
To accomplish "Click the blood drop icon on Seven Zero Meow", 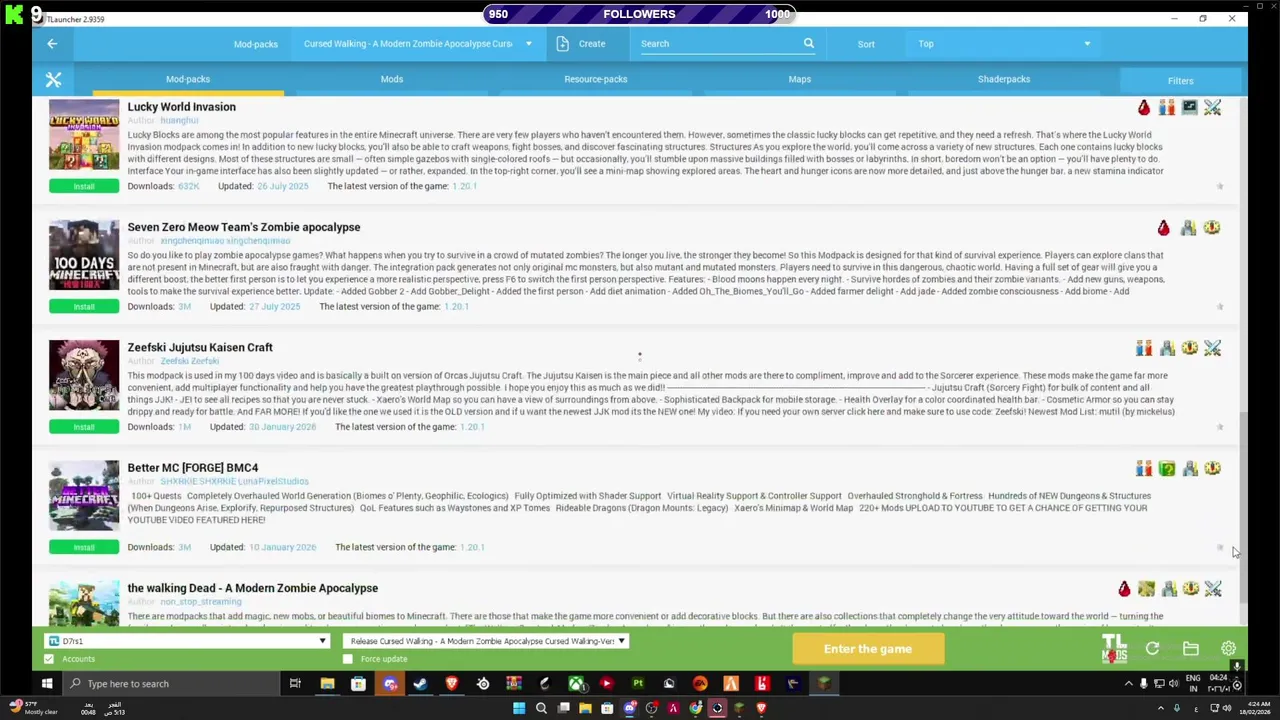I will 1163,228.
